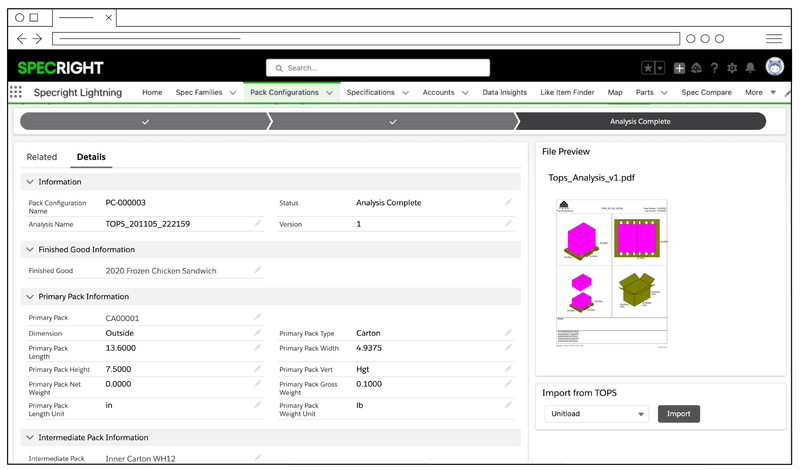The width and height of the screenshot is (800, 470).
Task: Collapse Finished Good Information section
Action: [x=30, y=250]
